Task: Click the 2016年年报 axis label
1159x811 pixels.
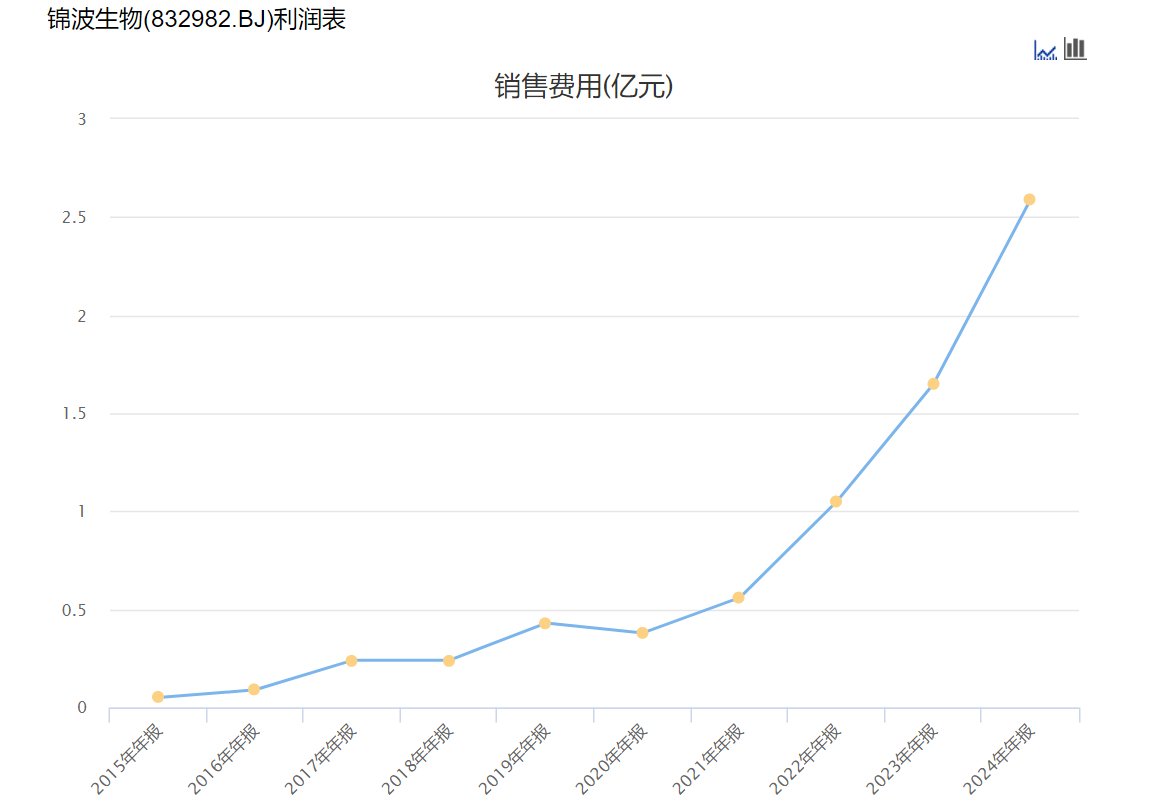Action: tap(223, 760)
